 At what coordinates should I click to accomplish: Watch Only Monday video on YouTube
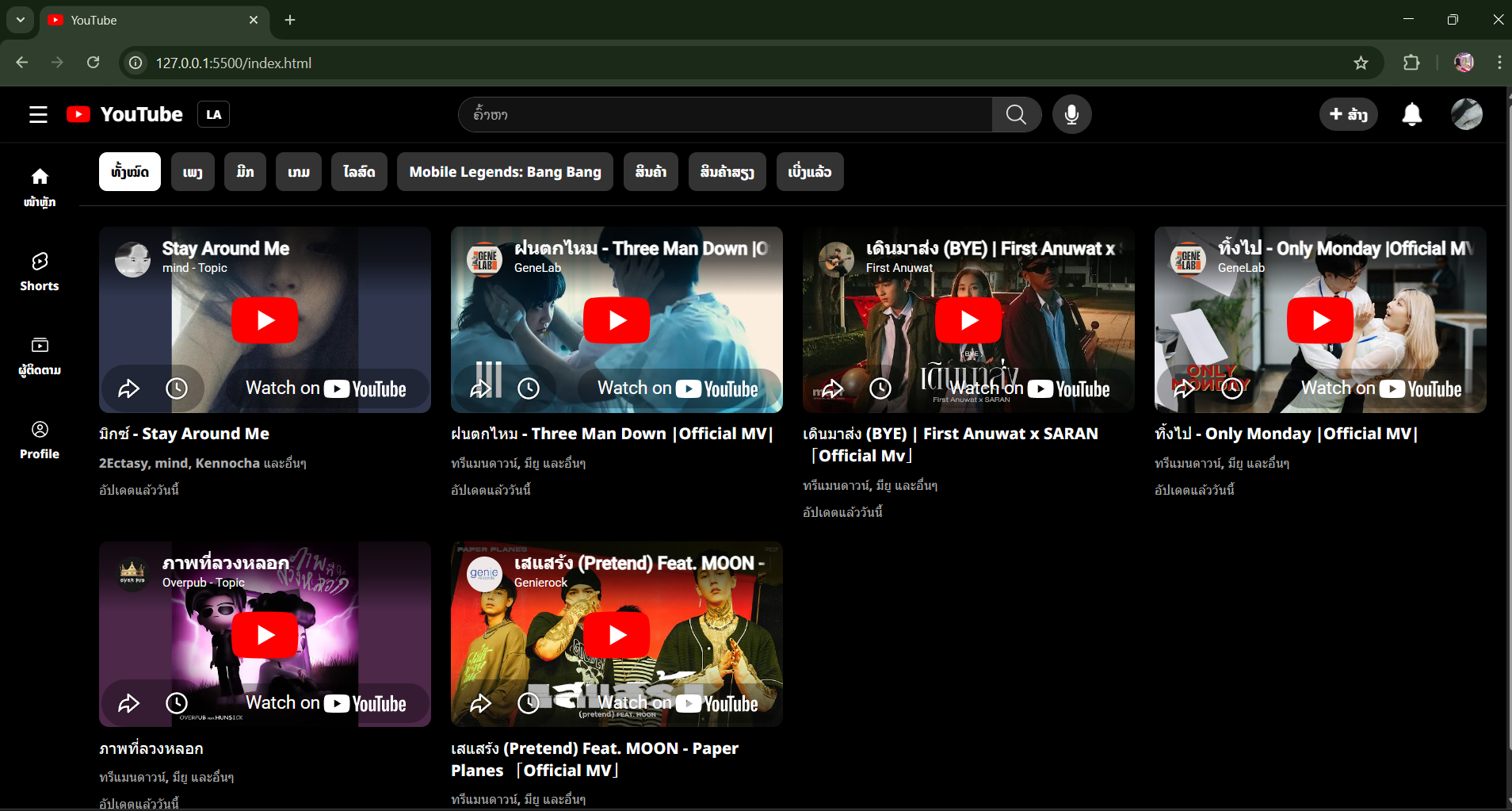(1381, 388)
